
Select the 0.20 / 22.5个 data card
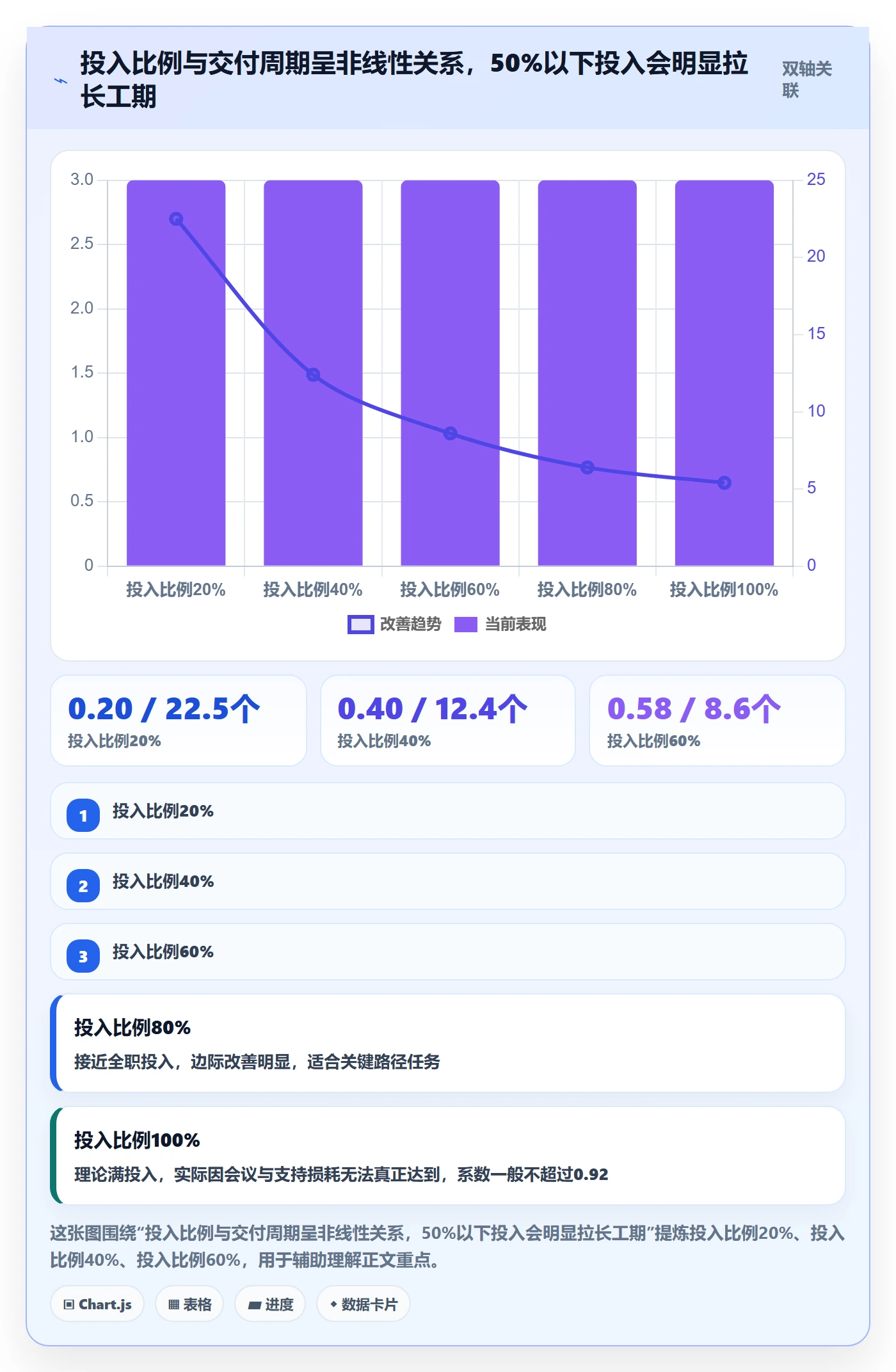coord(179,721)
